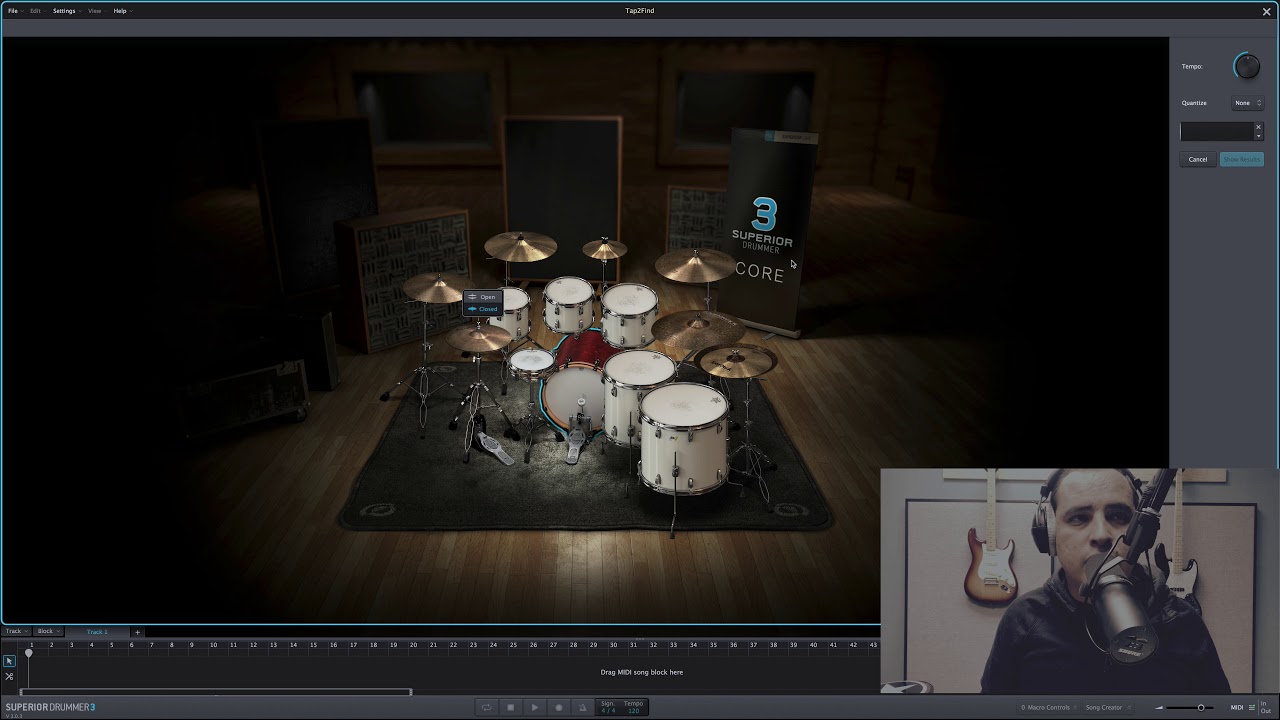Select Closed in hi-hat popup

coord(482,309)
